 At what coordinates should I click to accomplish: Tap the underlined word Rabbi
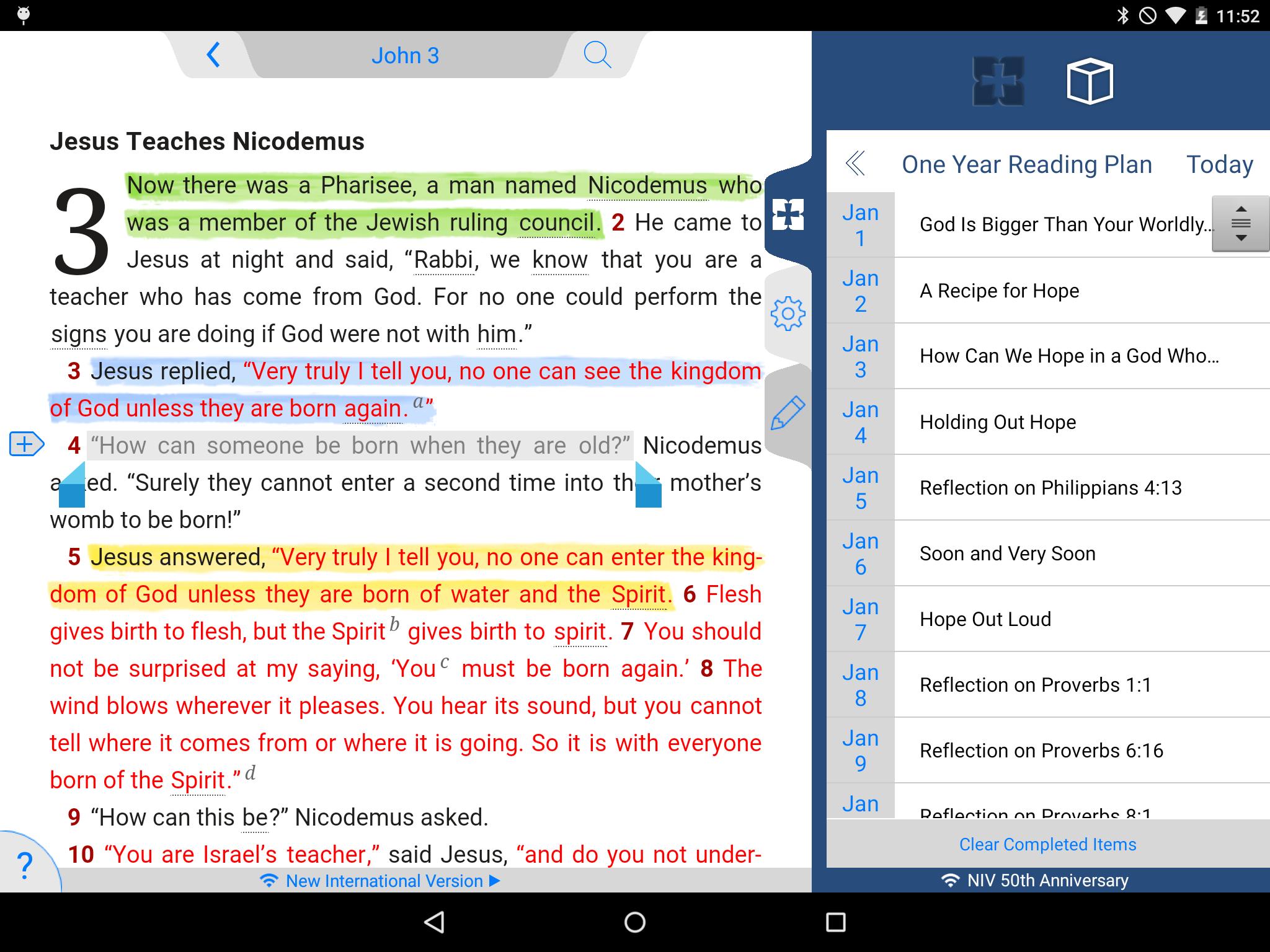pyautogui.click(x=444, y=260)
